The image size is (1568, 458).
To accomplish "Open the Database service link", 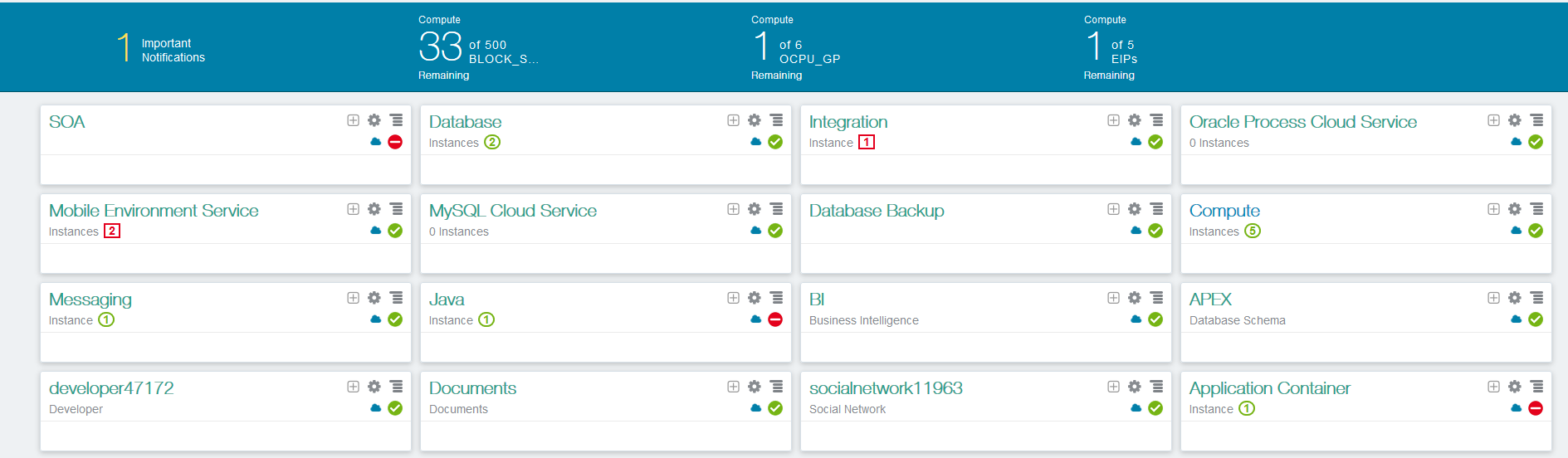I will [465, 122].
